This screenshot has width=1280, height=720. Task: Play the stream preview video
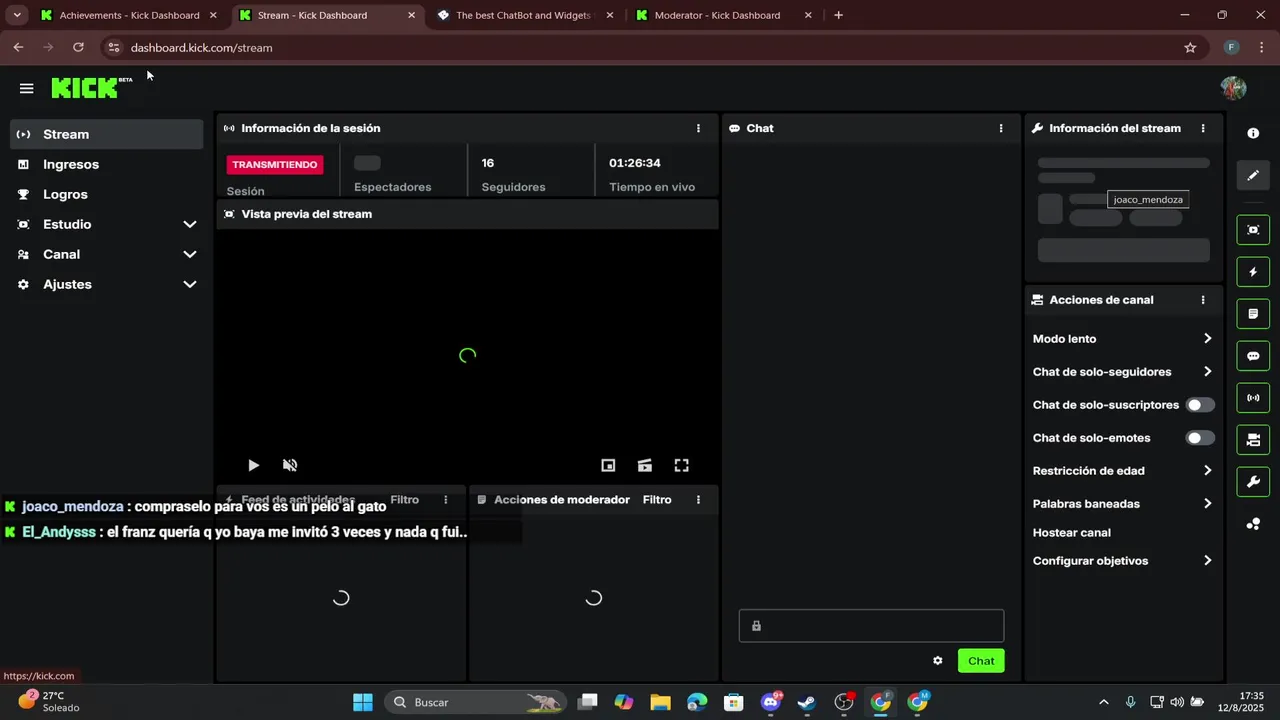coord(253,465)
